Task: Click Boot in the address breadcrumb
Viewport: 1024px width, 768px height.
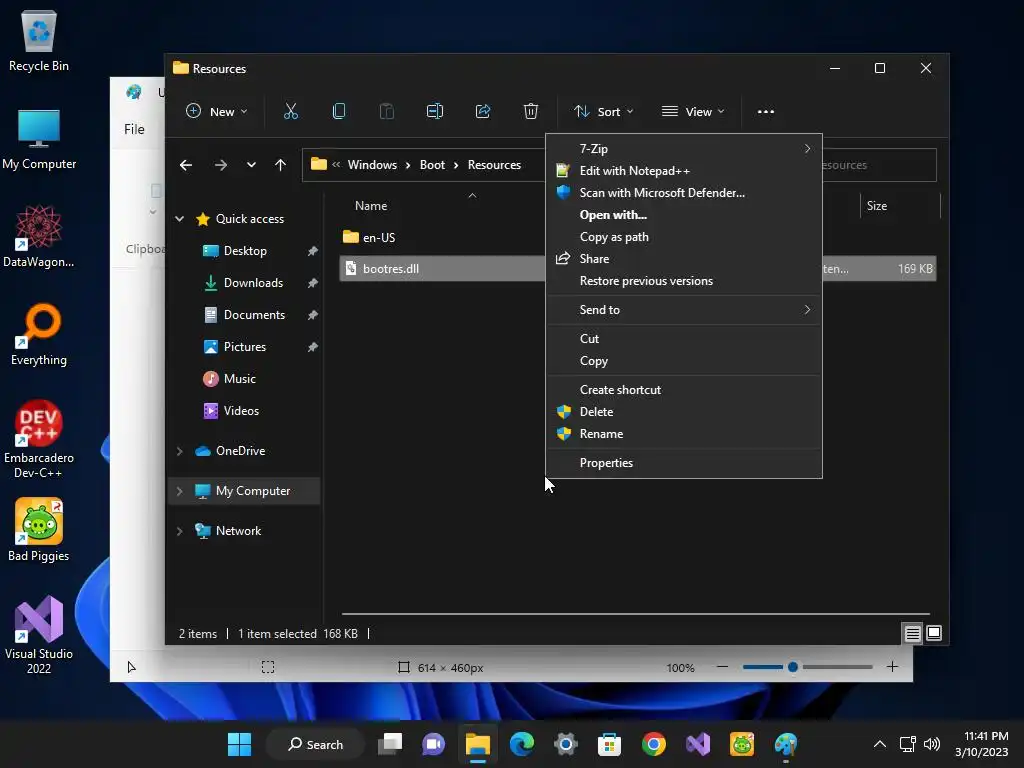Action: [432, 165]
